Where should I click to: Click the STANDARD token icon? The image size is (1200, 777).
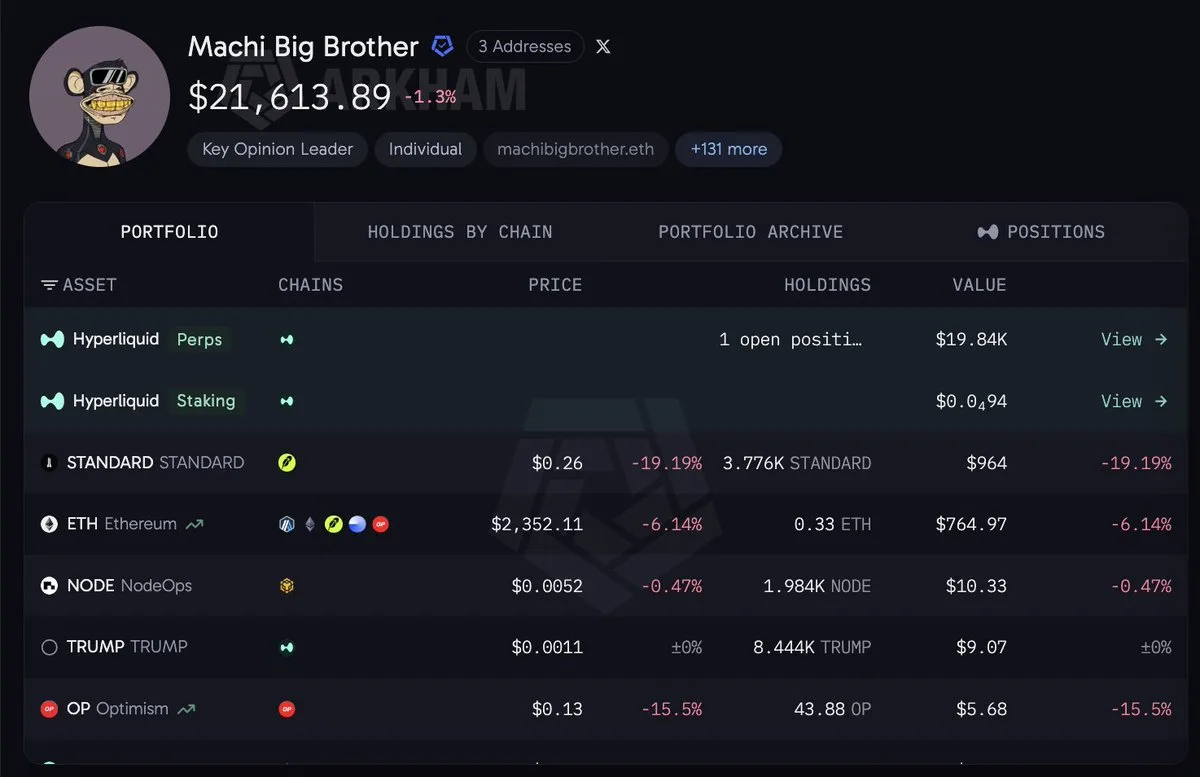point(49,463)
